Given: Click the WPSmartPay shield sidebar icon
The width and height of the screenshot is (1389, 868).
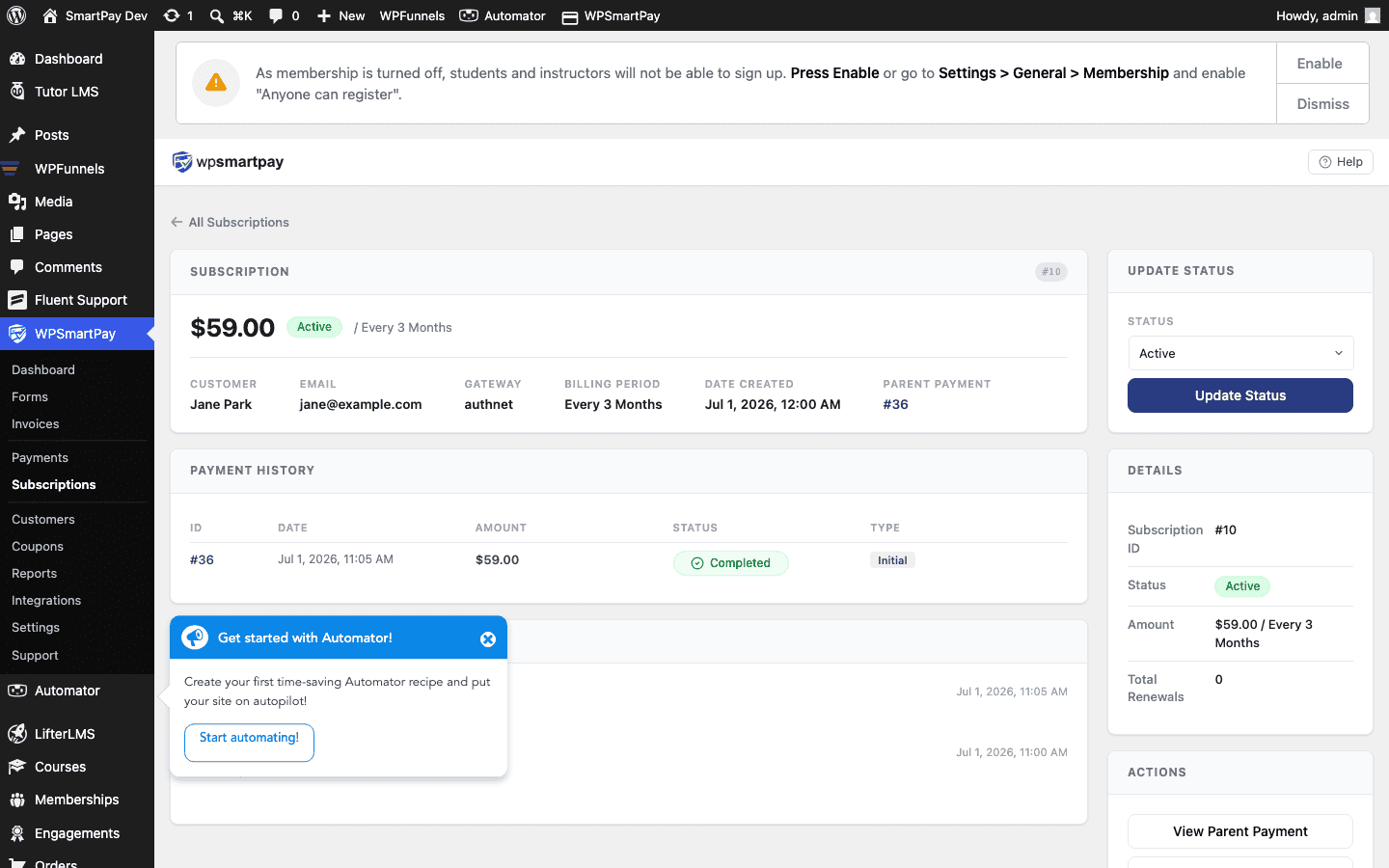Looking at the screenshot, I should 17,334.
